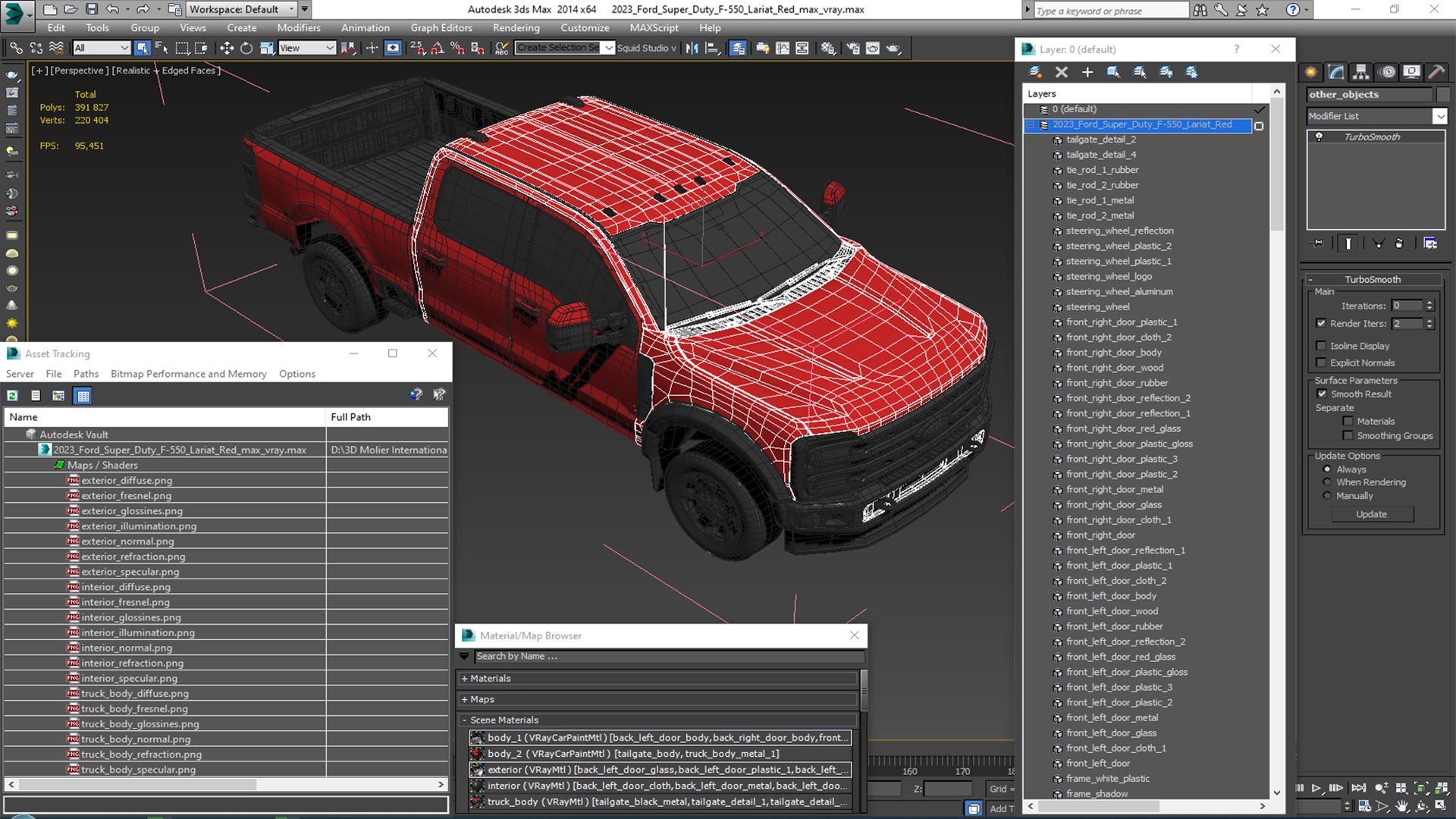Viewport: 1456px width, 819px height.
Task: Open Asset Tracking Paths menu
Action: 86,374
